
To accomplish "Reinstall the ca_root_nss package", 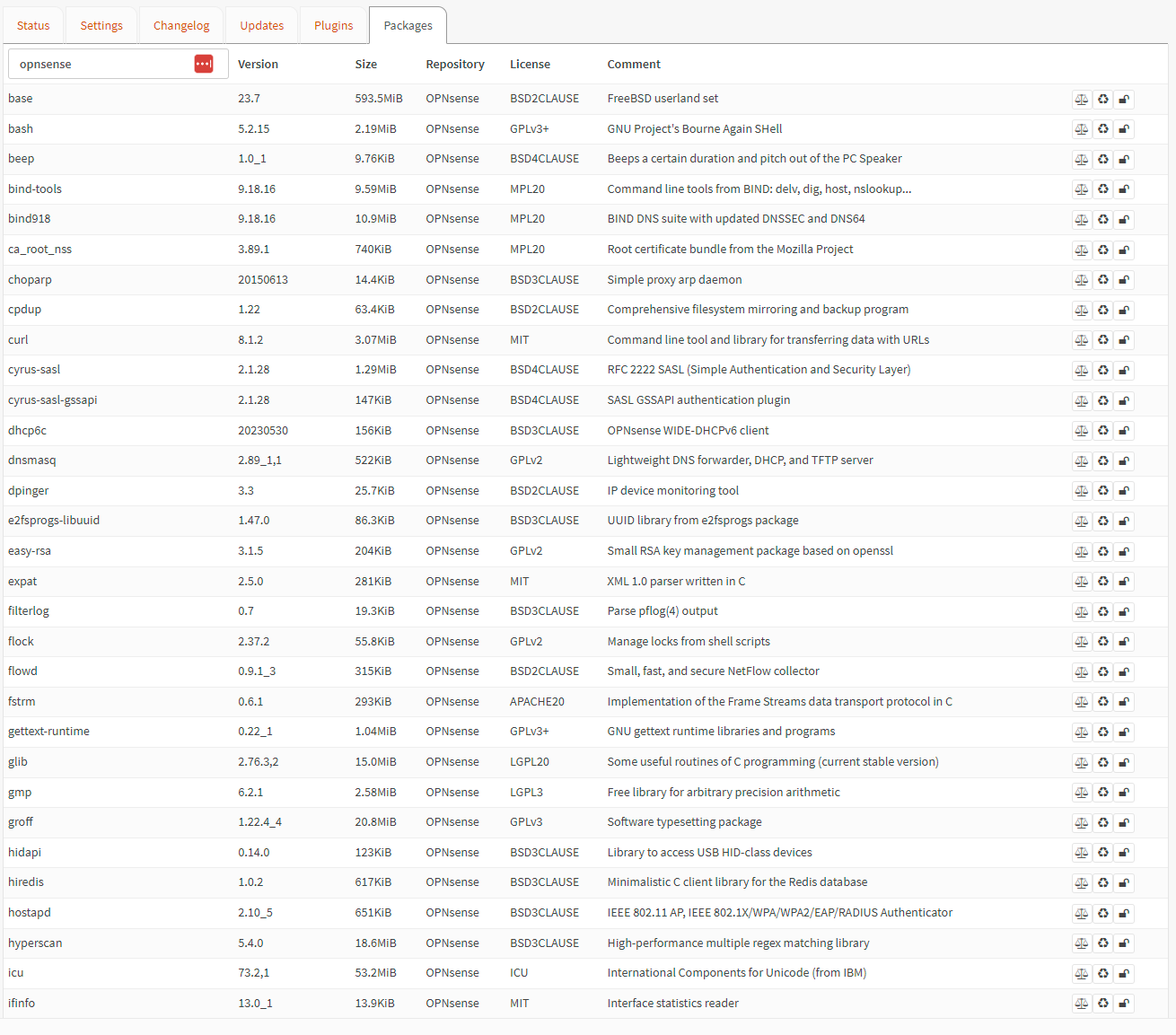I will pos(1102,250).
